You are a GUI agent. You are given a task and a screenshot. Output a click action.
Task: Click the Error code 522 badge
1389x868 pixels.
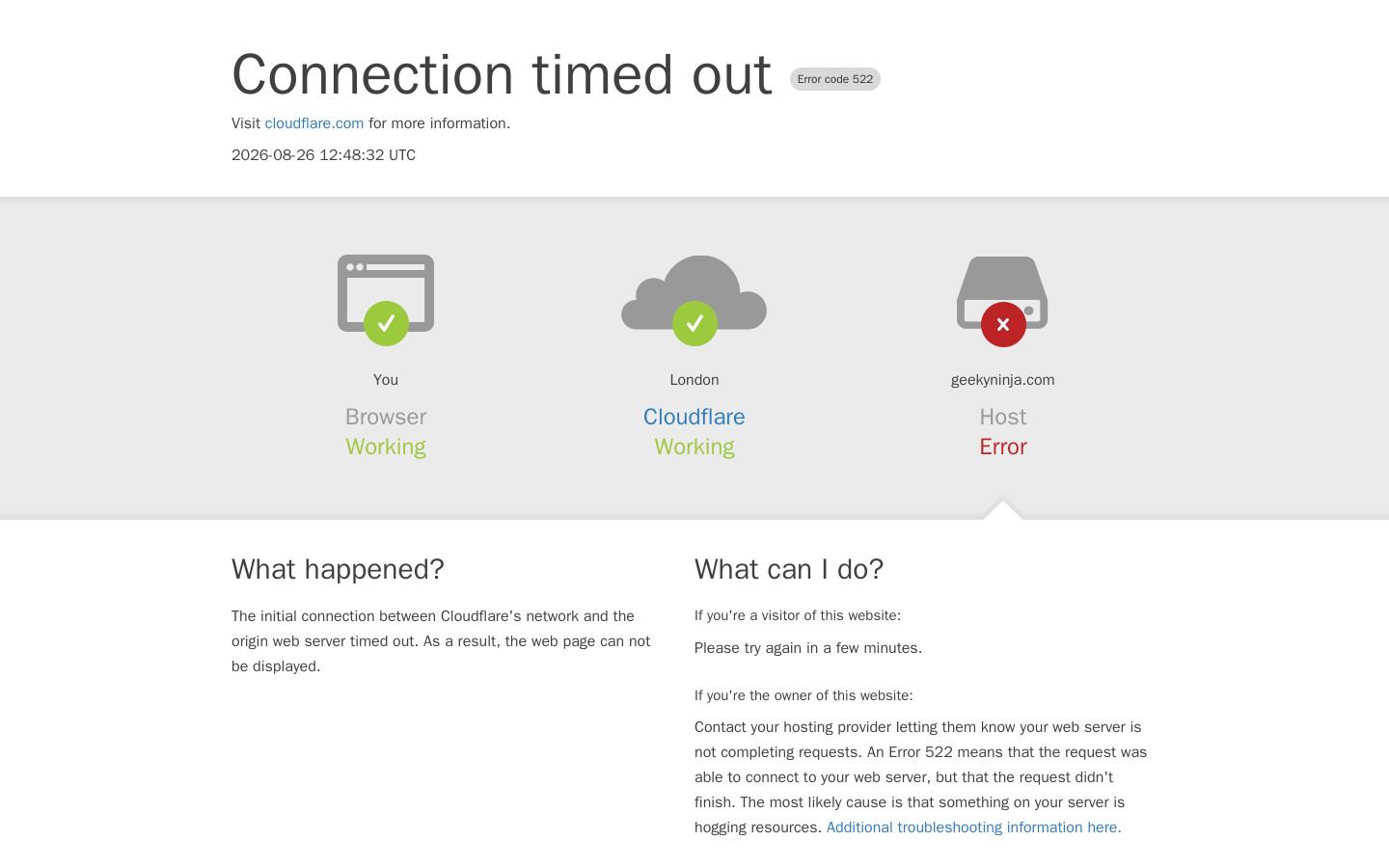pos(835,79)
